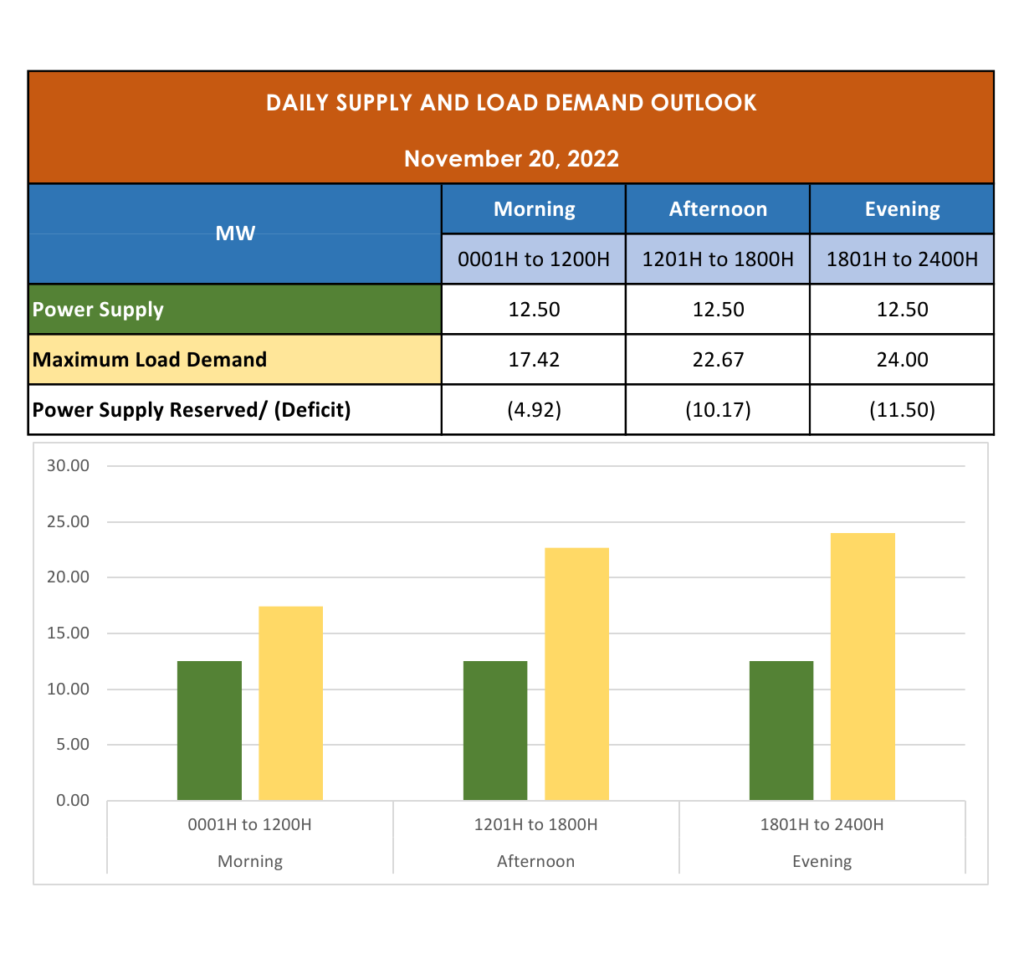Viewport: 1024px width, 964px height.
Task: Select the Morning column header in table
Action: pos(534,209)
